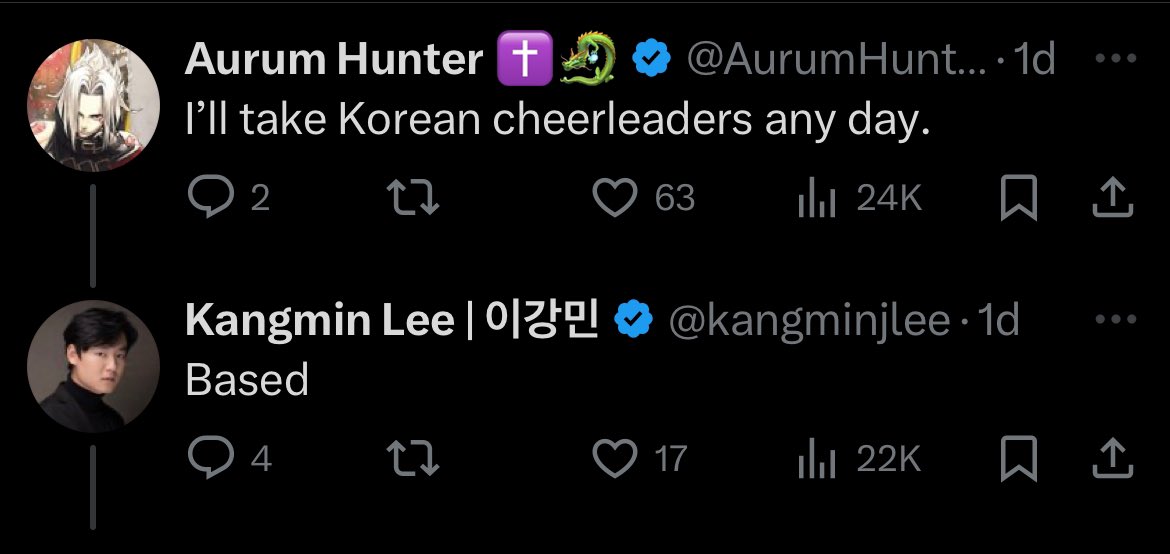The height and width of the screenshot is (554, 1170).
Task: View analytics for Kangmin Lee's 22K-view reply
Action: (816, 459)
